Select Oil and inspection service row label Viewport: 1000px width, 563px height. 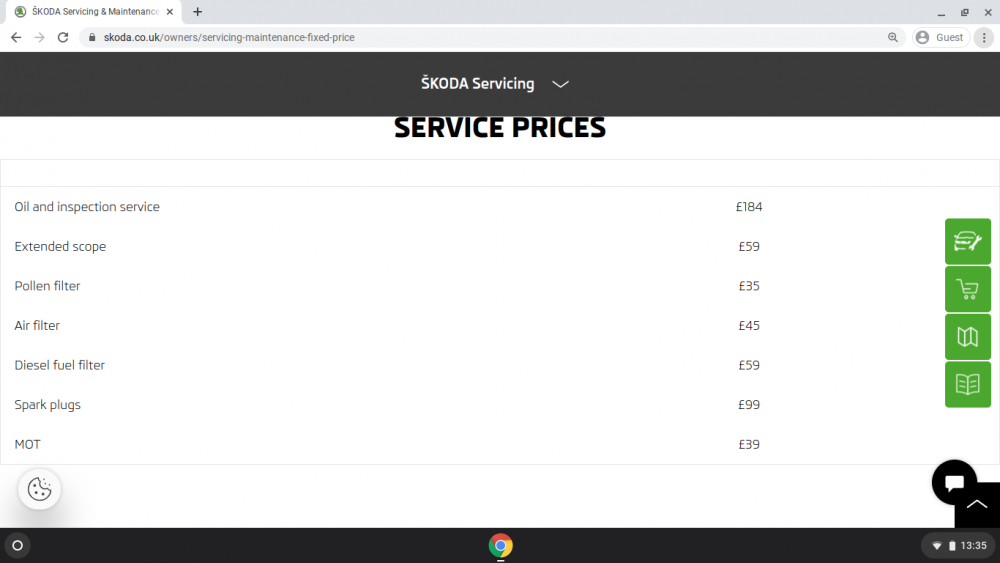click(x=87, y=207)
